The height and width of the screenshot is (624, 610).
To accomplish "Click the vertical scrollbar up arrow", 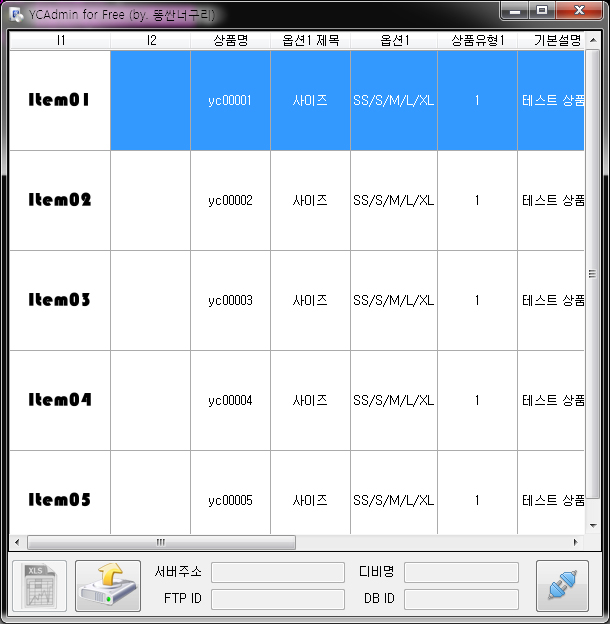I will (x=593, y=40).
